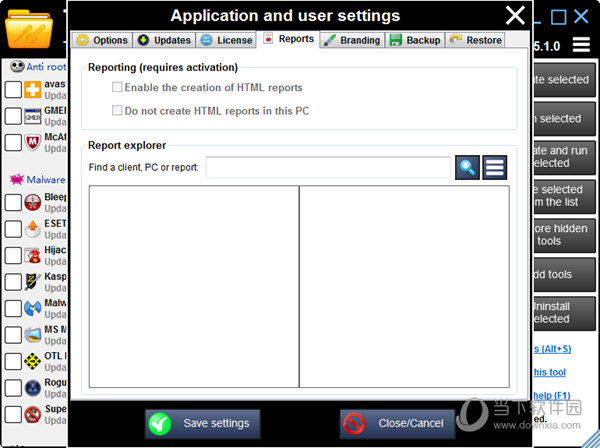Image resolution: width=600 pixels, height=448 pixels.
Task: Click the 'ate and run selected' main window button
Action: point(564,157)
